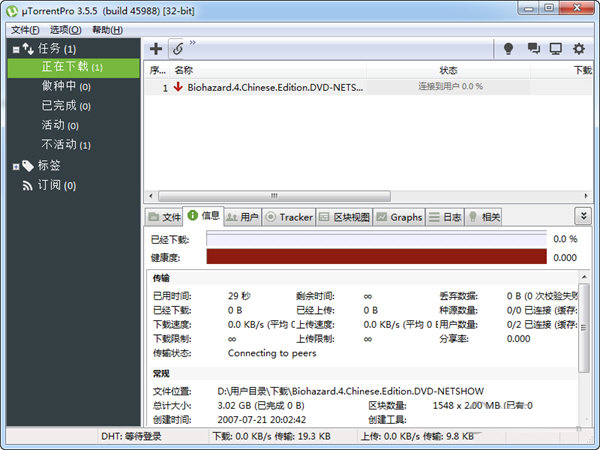The height and width of the screenshot is (450, 600).
Task: Click the 已用时间 value 29 秒
Action: (x=239, y=296)
